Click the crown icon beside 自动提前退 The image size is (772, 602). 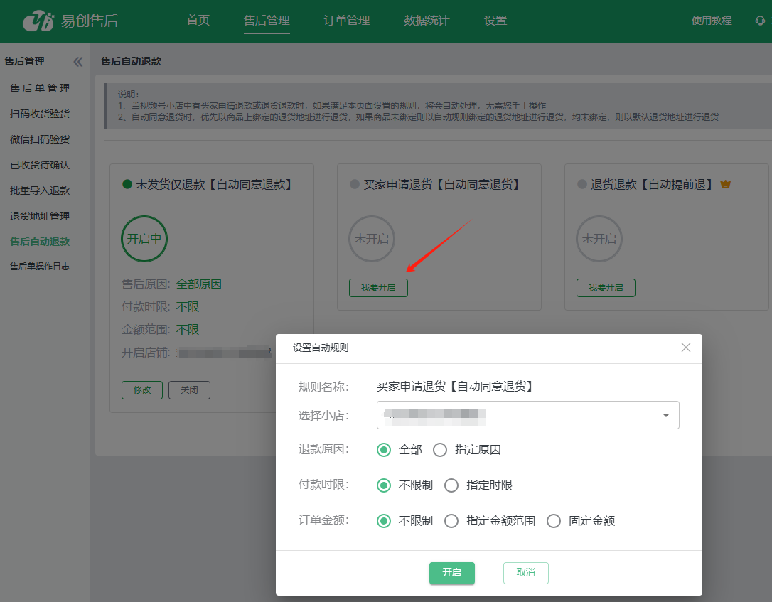pos(726,185)
